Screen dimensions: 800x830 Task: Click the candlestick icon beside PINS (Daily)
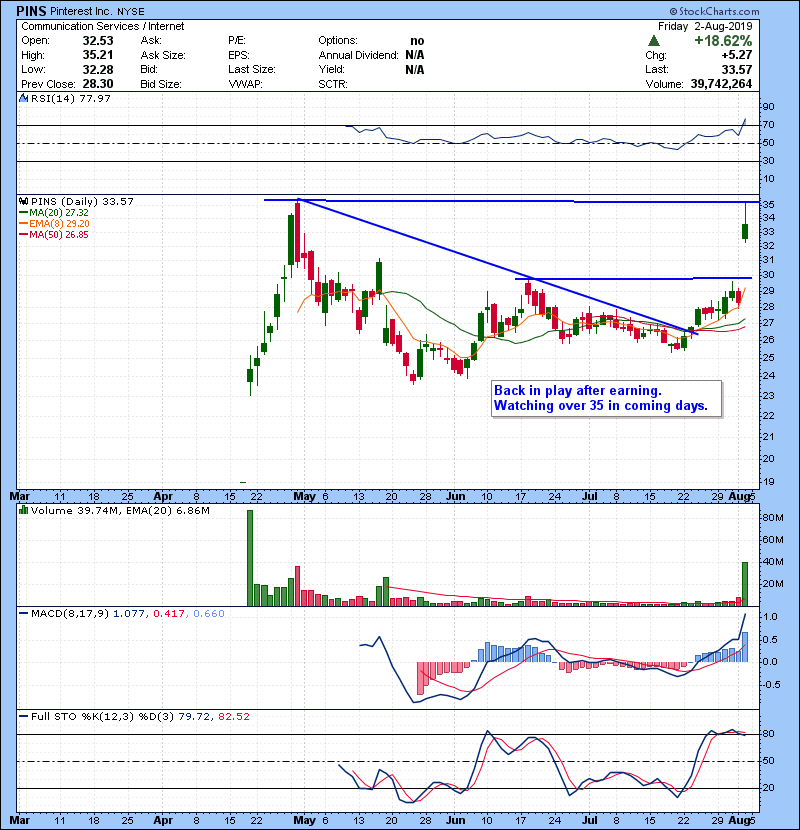click(x=23, y=201)
